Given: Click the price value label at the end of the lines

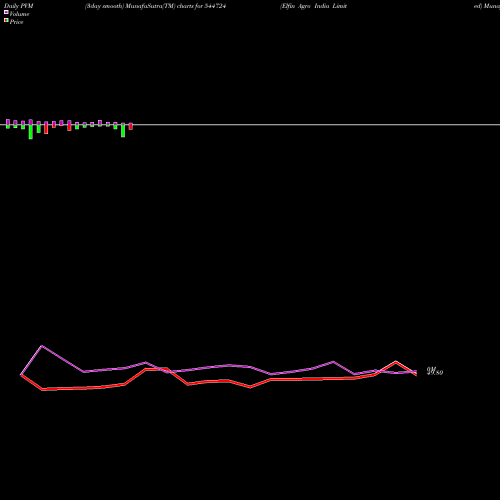Looking at the screenshot, I should pos(435,371).
